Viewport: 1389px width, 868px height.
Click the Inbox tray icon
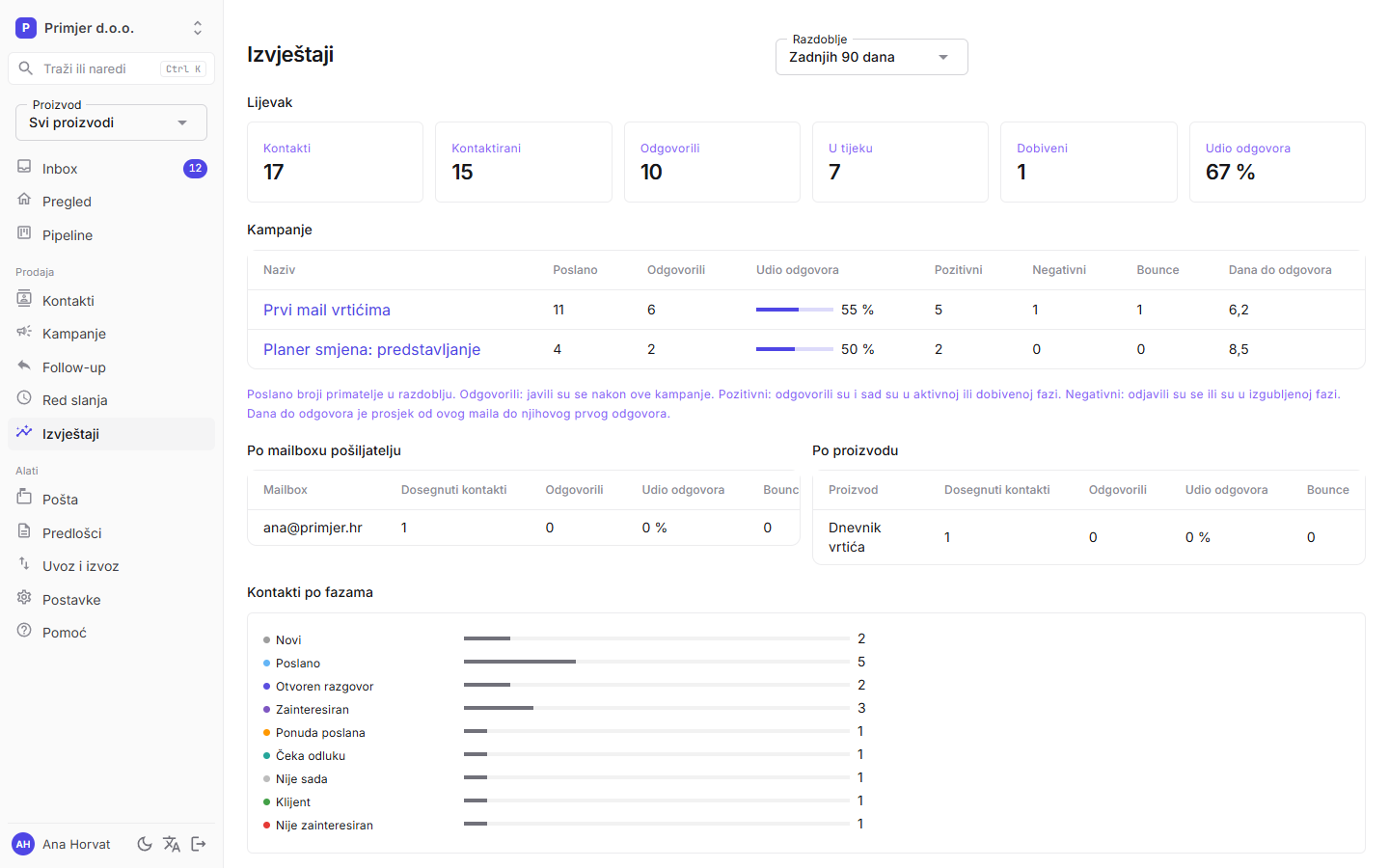tap(24, 167)
